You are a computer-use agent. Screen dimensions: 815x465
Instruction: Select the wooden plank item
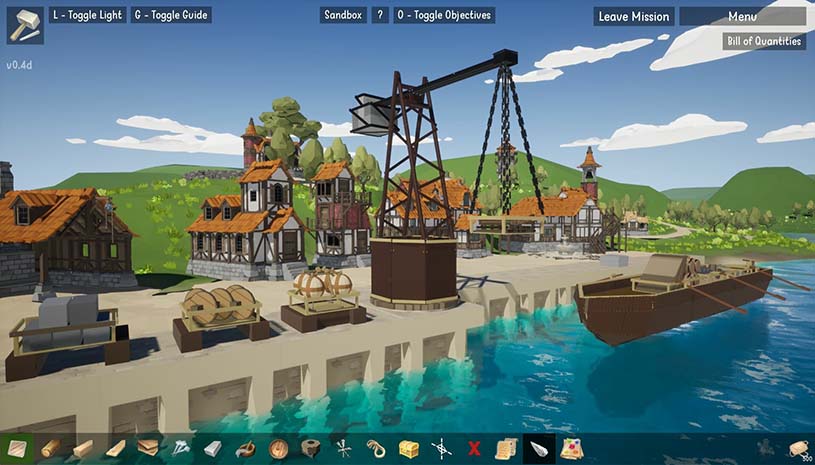point(115,448)
